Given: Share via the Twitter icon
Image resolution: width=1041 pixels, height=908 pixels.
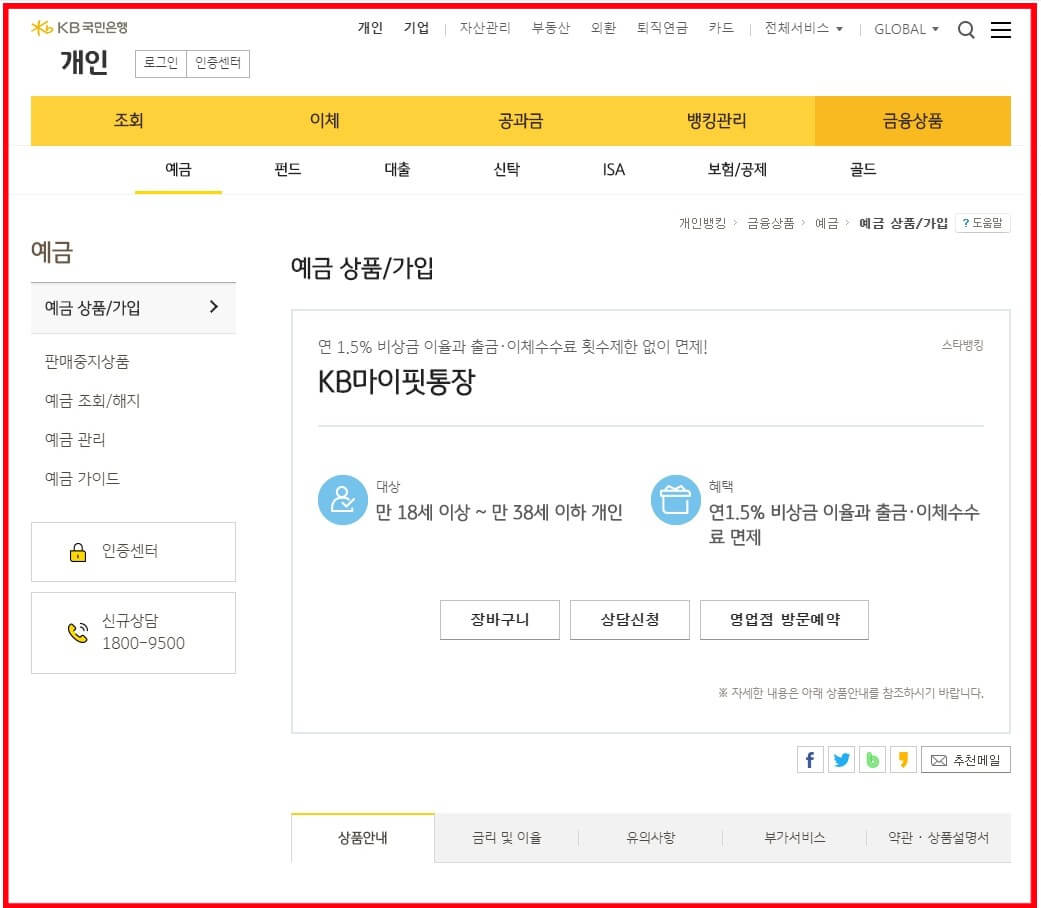Looking at the screenshot, I should (841, 760).
